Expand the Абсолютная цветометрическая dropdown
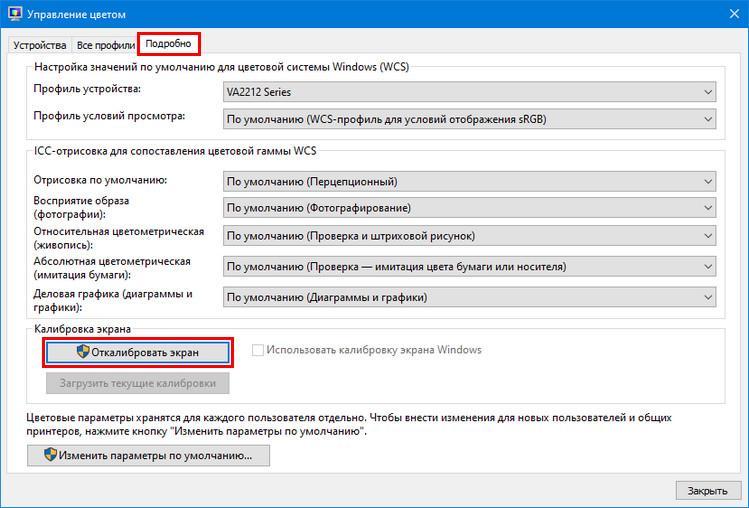The height and width of the screenshot is (508, 749). coord(469,266)
